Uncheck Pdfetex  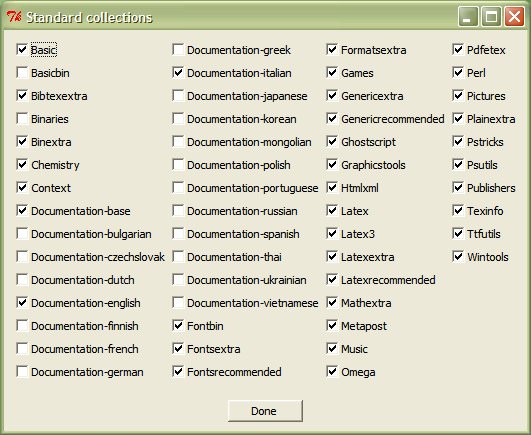458,49
